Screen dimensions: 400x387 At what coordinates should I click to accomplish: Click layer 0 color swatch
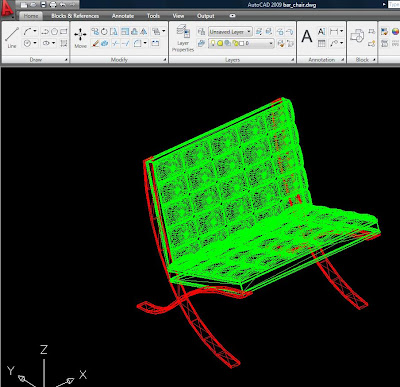coord(241,43)
